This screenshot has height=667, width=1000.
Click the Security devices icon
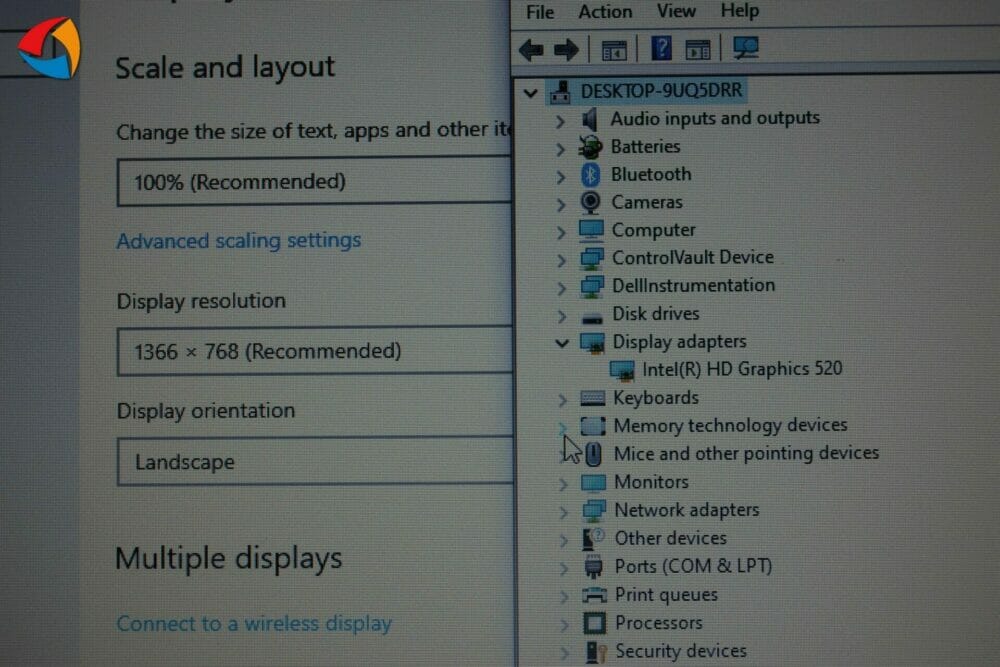click(x=596, y=652)
